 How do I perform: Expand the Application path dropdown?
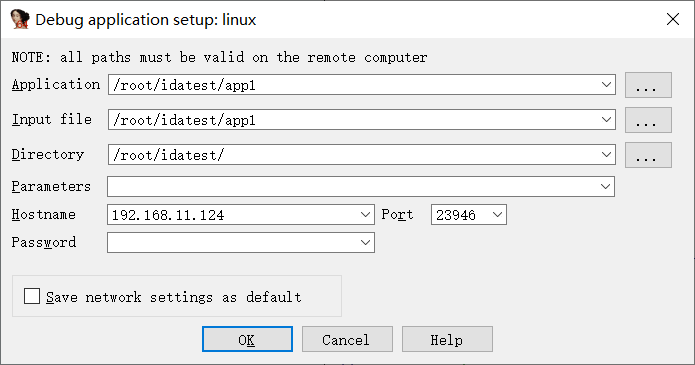coord(606,84)
